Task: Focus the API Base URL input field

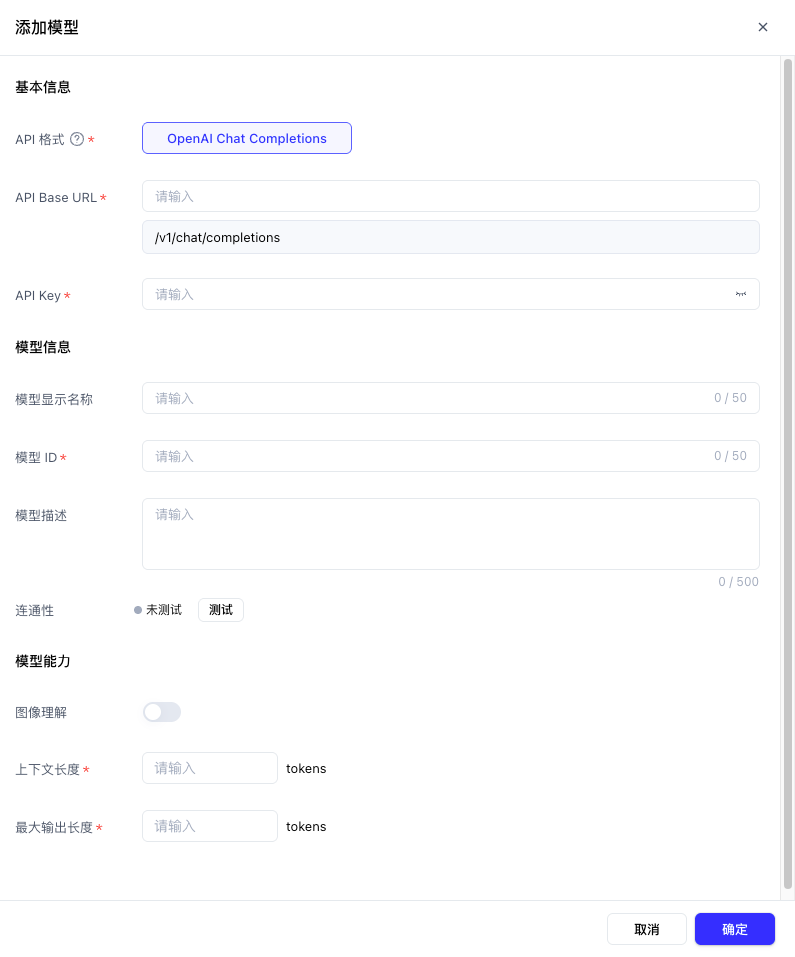Action: click(451, 197)
